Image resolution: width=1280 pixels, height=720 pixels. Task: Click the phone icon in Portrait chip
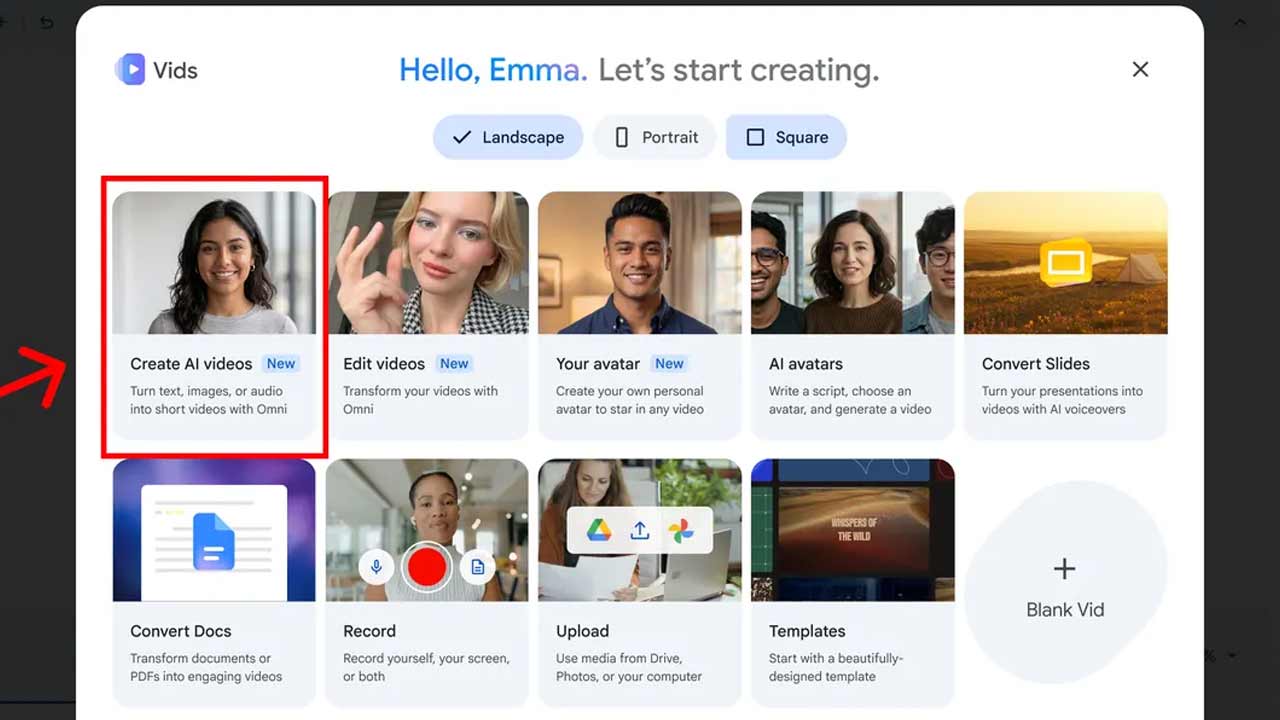tap(621, 137)
